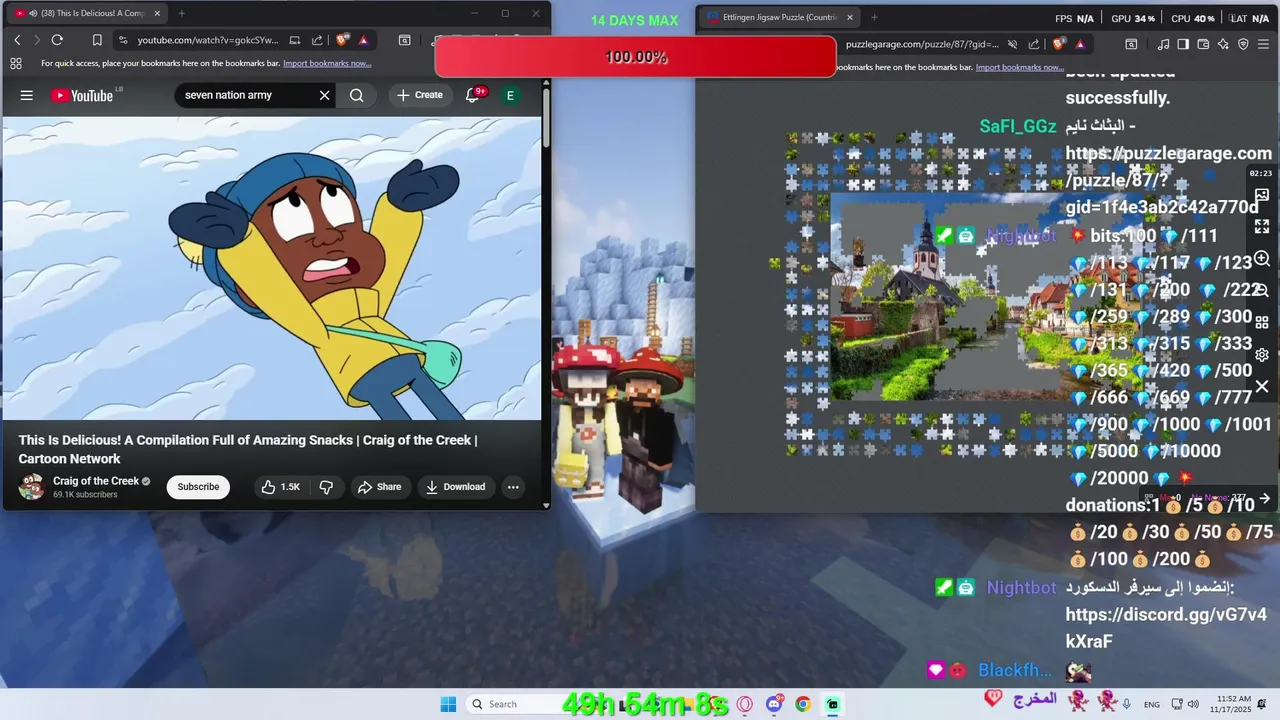Open jigsaw puzzle settings gear
1280x720 pixels.
pyautogui.click(x=1262, y=355)
